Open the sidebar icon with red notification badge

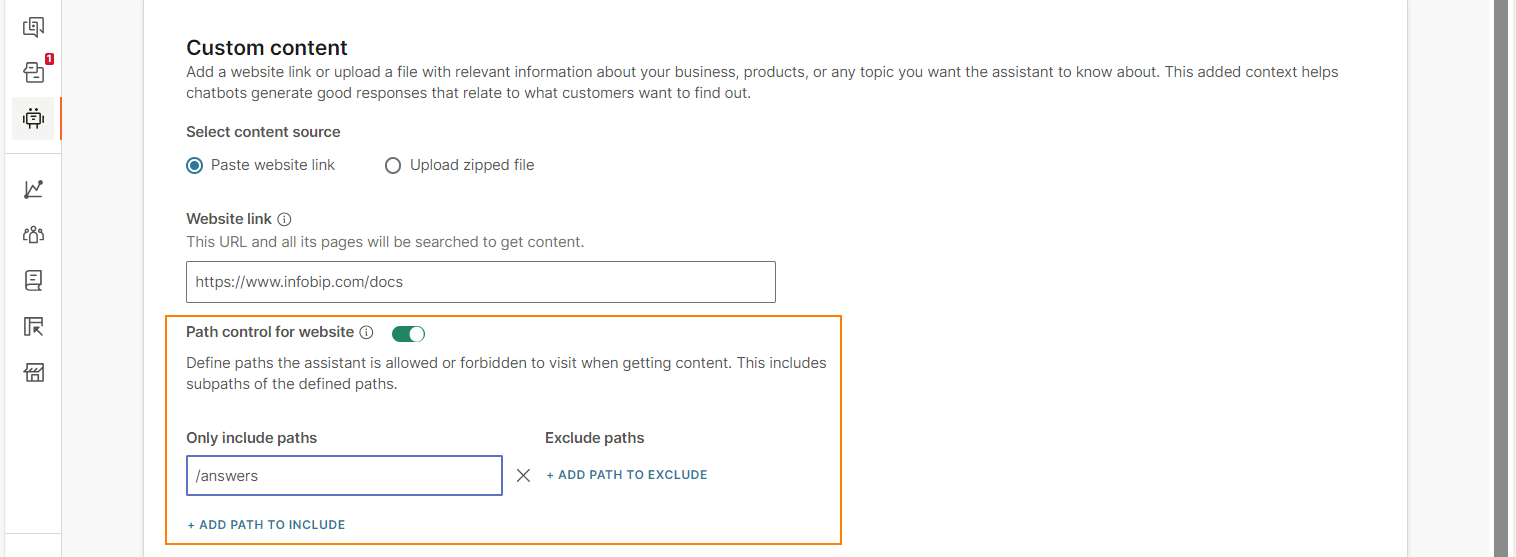pos(33,72)
